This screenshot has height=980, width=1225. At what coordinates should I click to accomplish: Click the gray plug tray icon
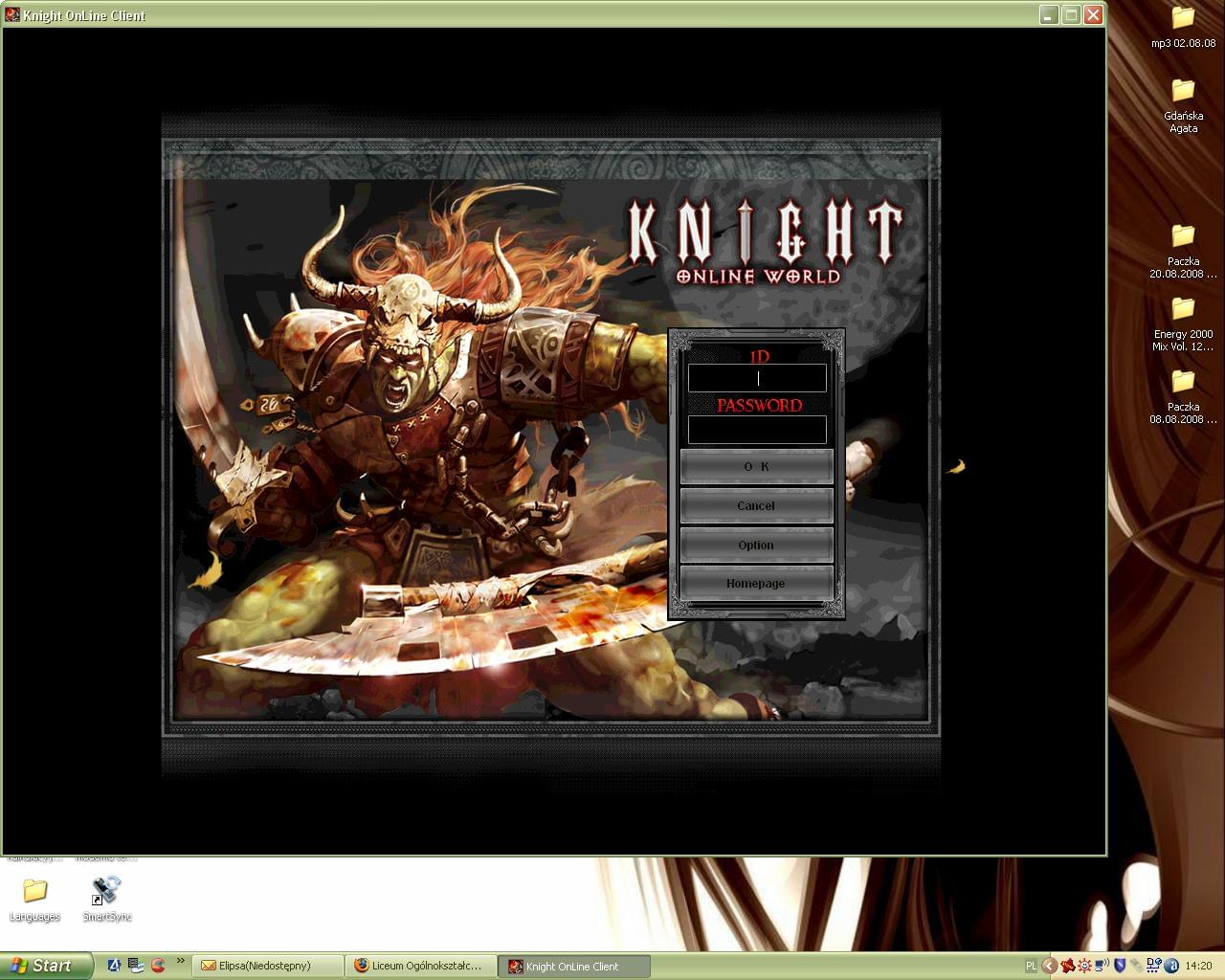(1136, 966)
